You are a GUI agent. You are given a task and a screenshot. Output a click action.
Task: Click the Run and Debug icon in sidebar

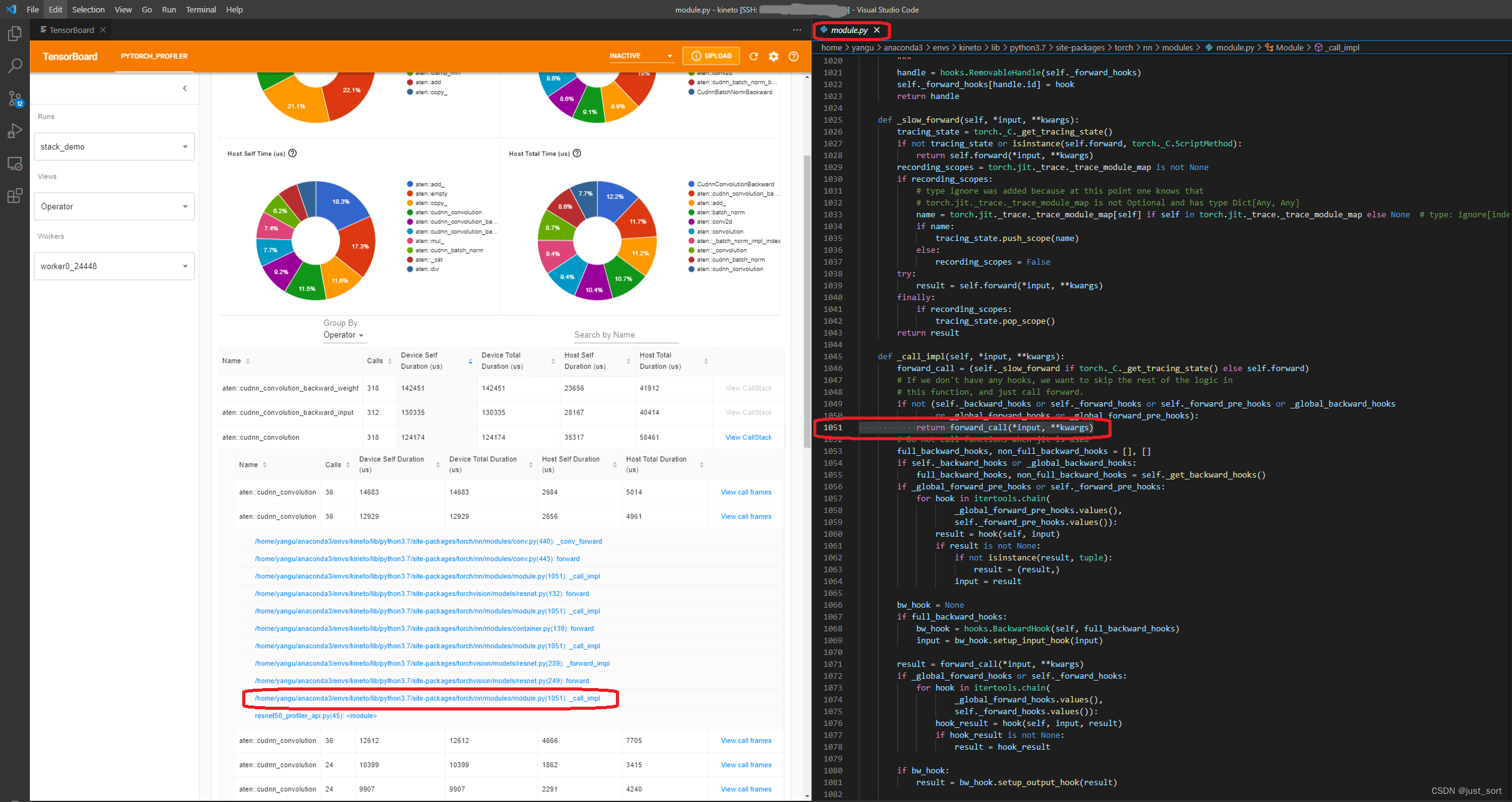[x=15, y=140]
